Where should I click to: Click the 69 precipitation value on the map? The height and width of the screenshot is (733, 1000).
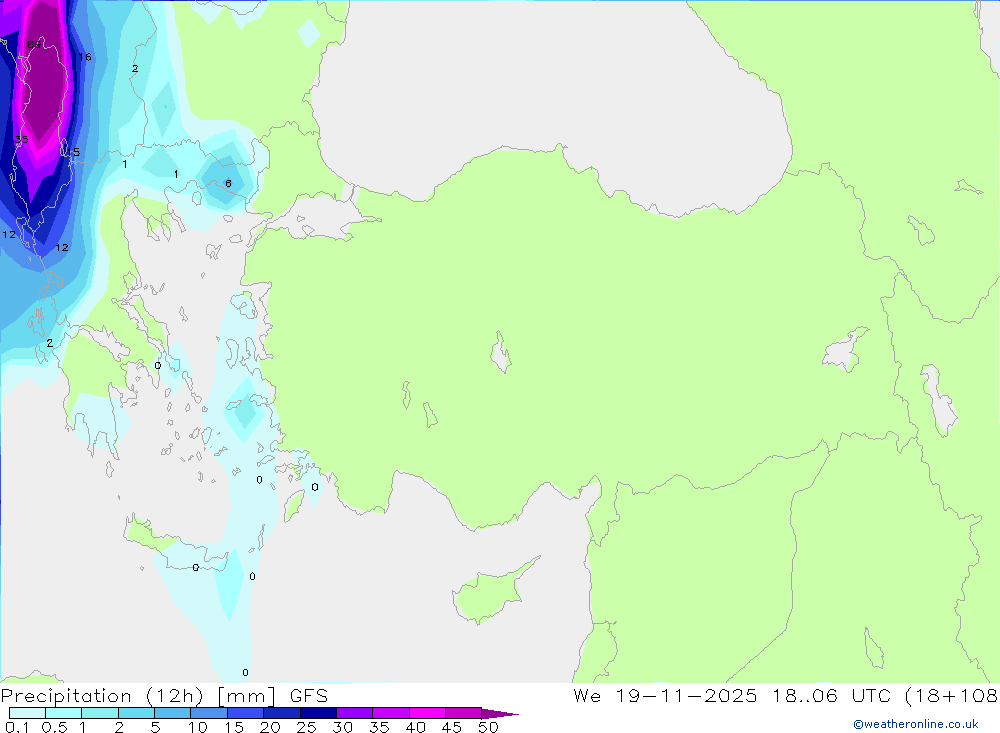[x=34, y=44]
